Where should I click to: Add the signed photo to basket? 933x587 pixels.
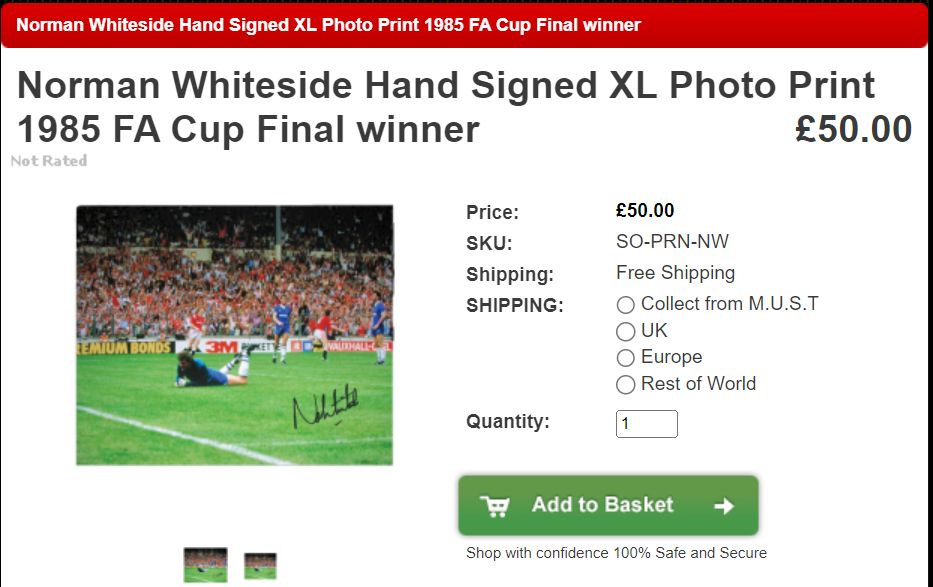(608, 506)
